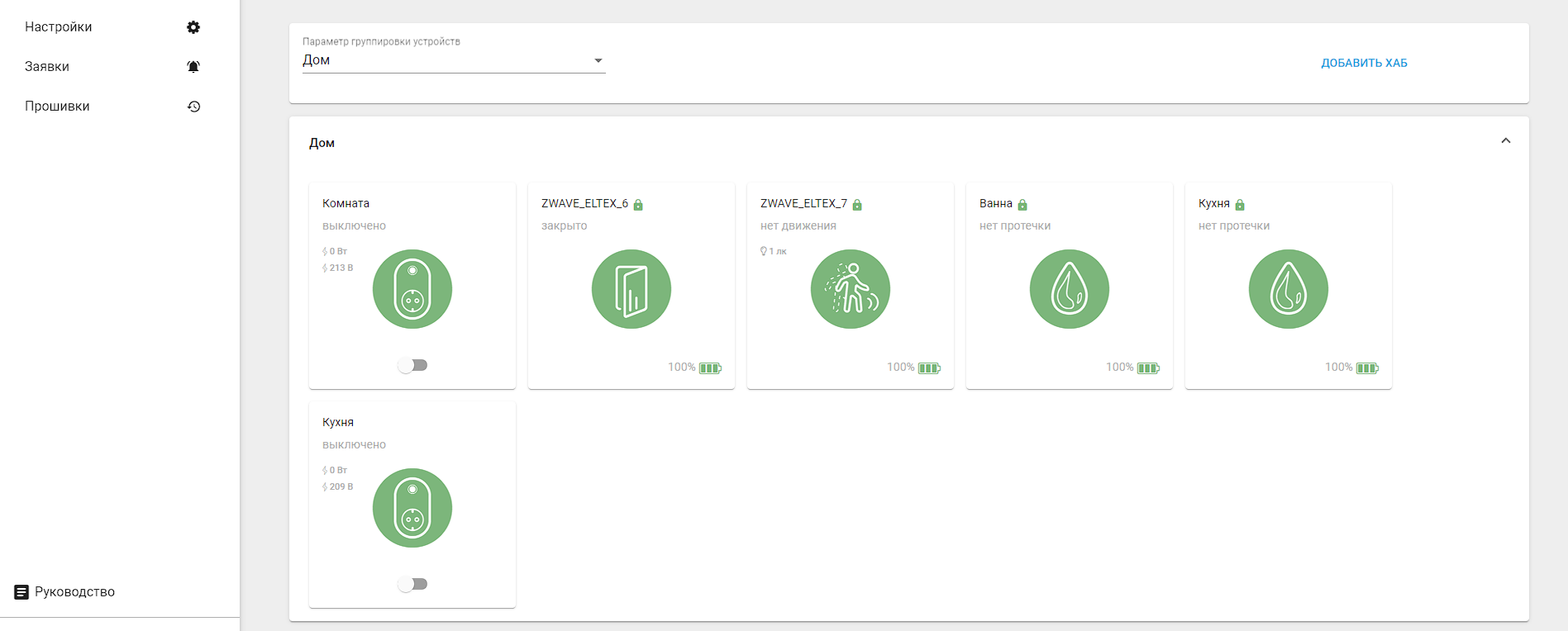
Task: Click the 100% battery level on ZWAVE_ELTEX_6
Action: click(682, 367)
